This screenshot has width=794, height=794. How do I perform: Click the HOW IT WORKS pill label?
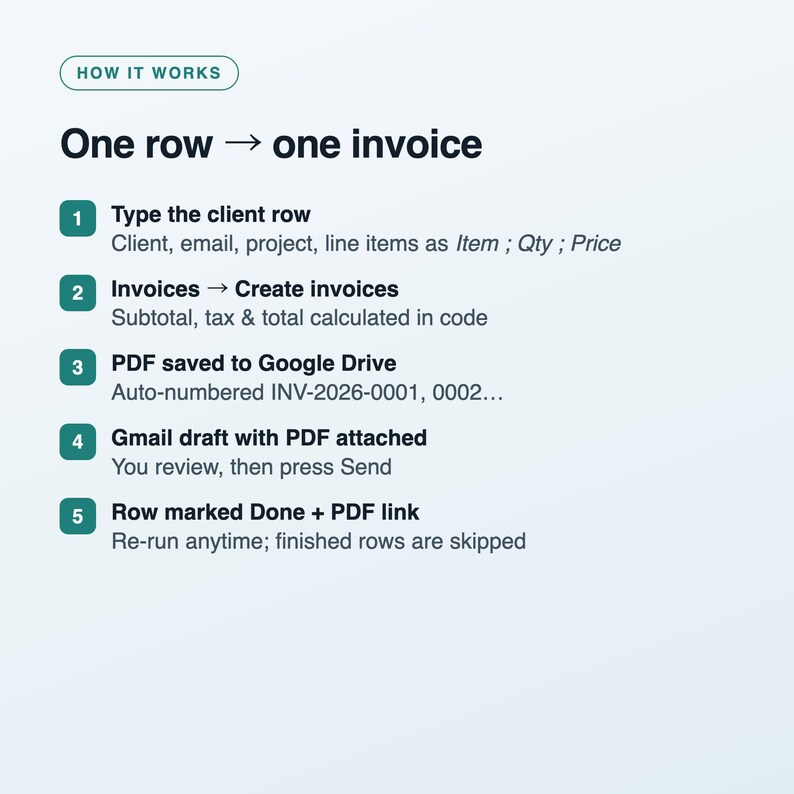coord(149,73)
